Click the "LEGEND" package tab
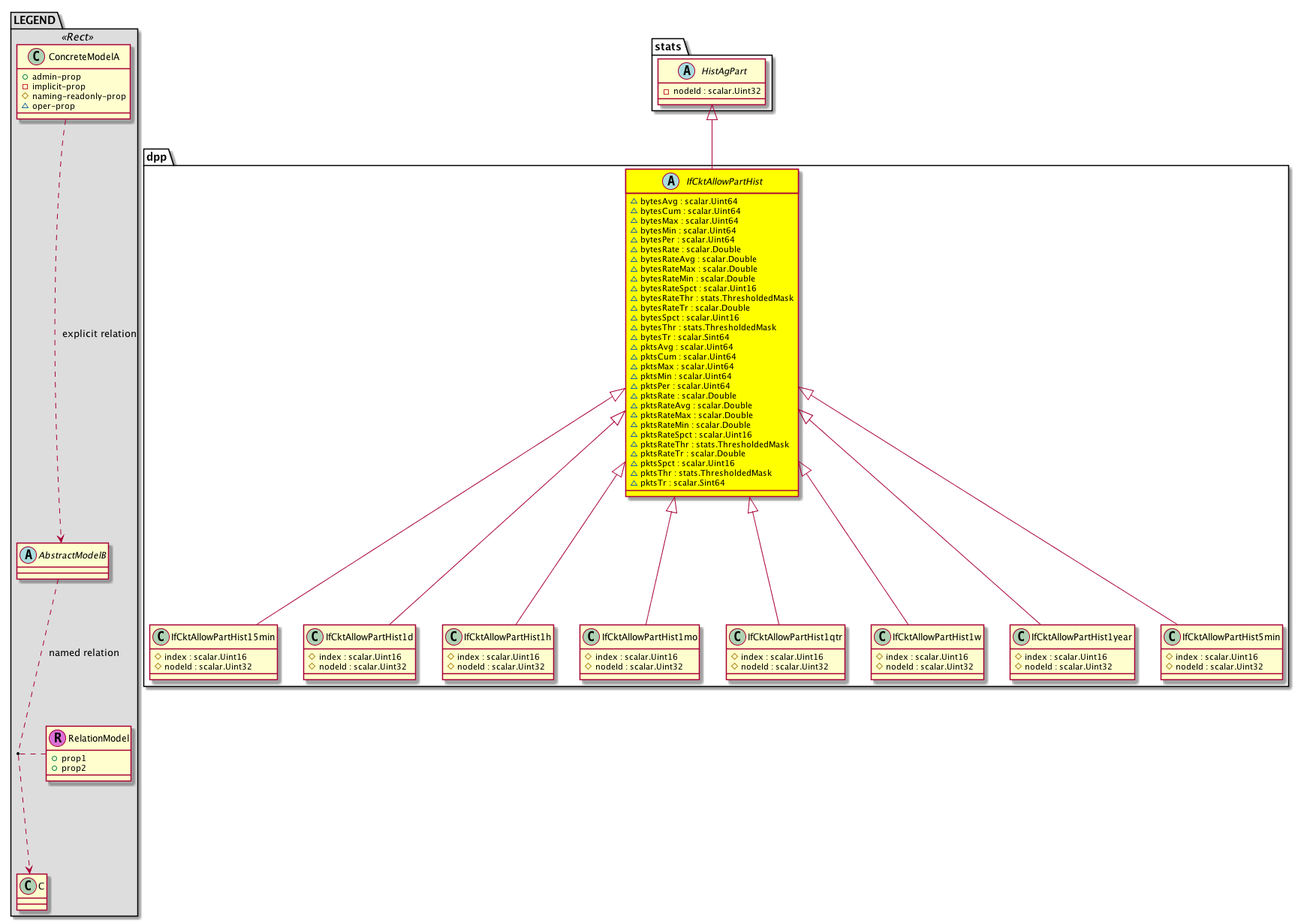Image resolution: width=1304 pixels, height=924 pixels. [x=35, y=20]
